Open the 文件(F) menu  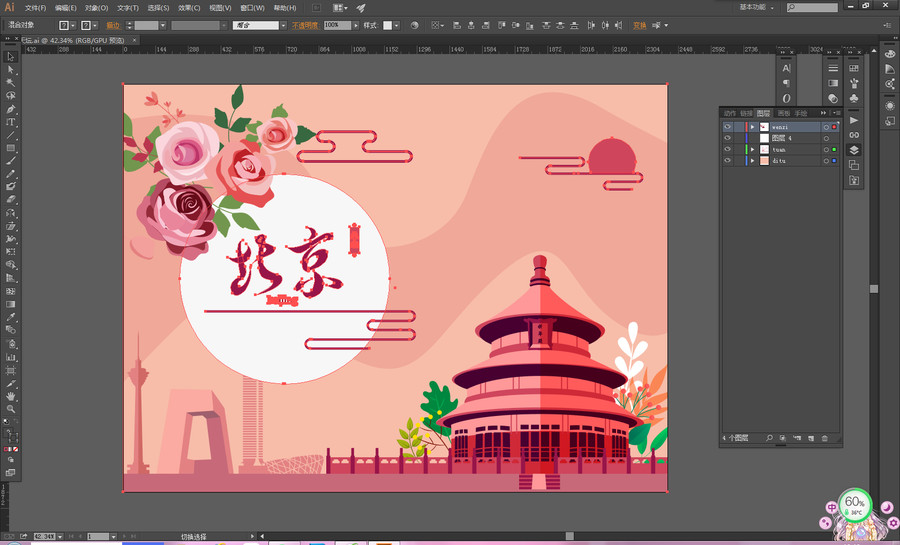[x=36, y=8]
